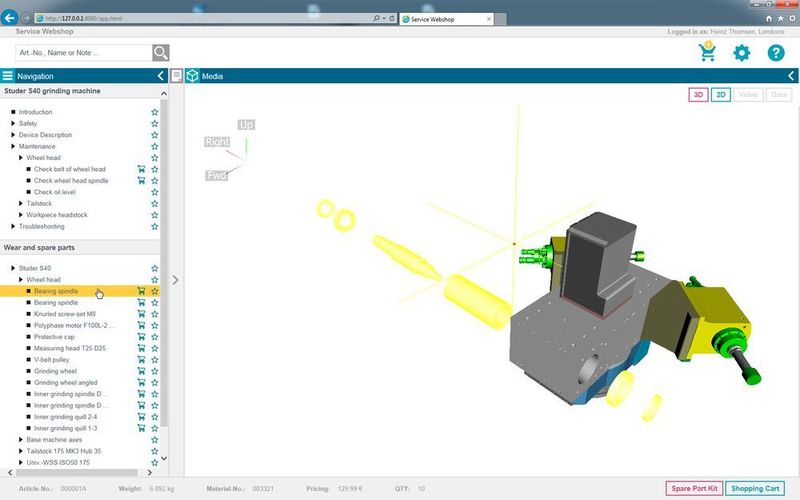Click the search magnifier button
The height and width of the screenshot is (500, 800).
click(x=160, y=53)
